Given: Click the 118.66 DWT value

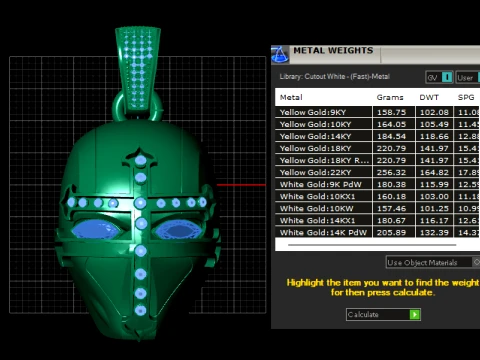Looking at the screenshot, I should click(434, 136).
